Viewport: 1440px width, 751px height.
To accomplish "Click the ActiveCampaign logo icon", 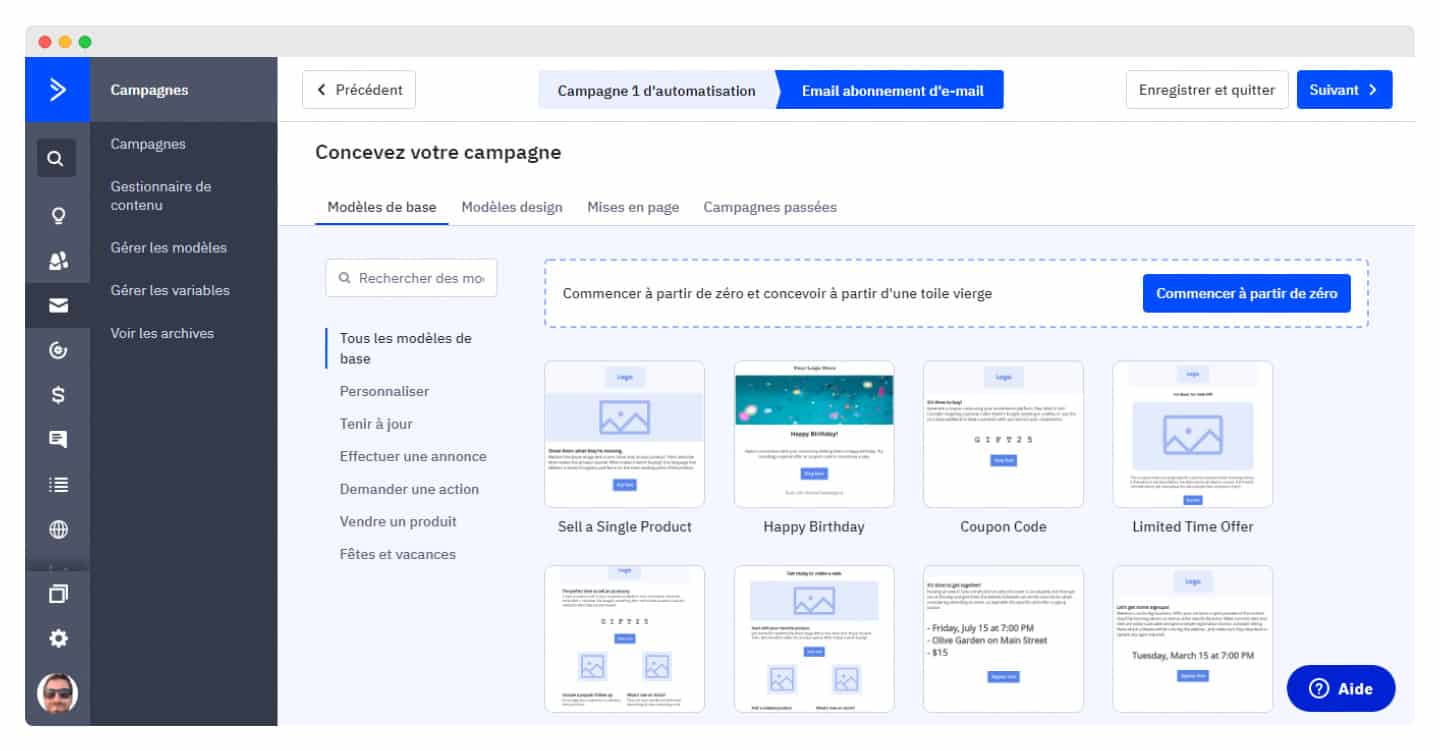I will click(x=57, y=90).
